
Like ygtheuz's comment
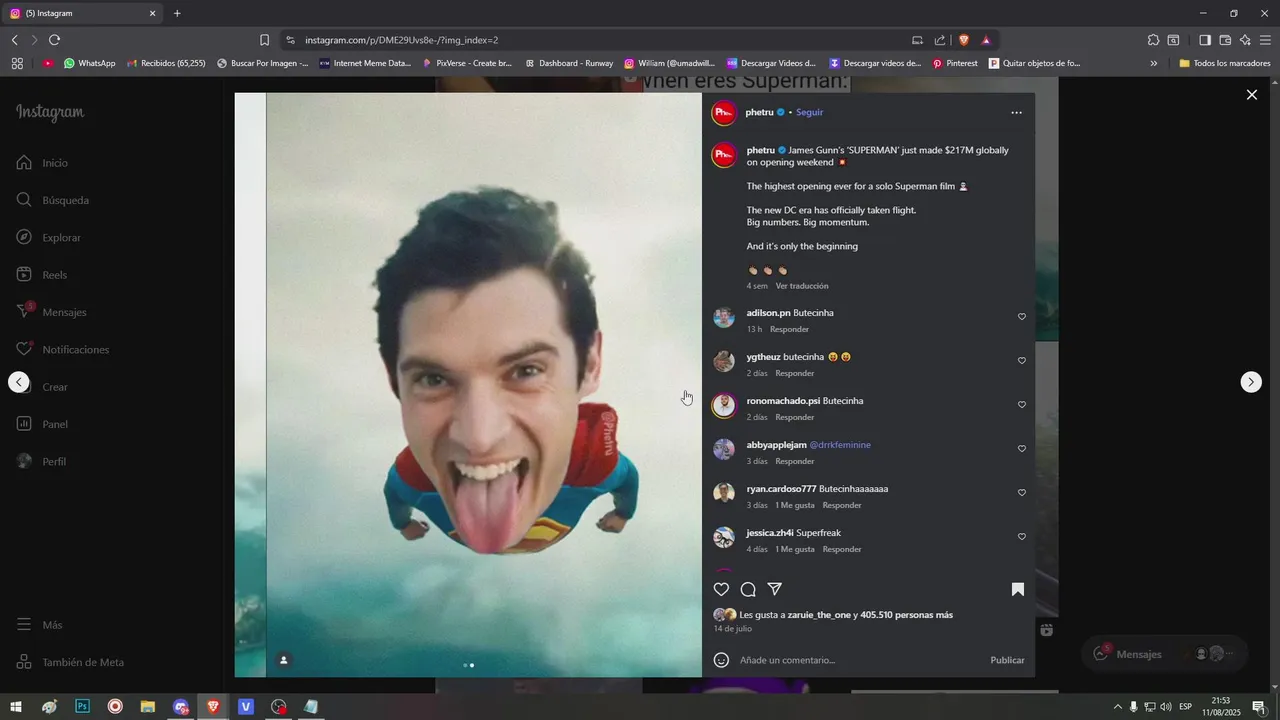1022,361
